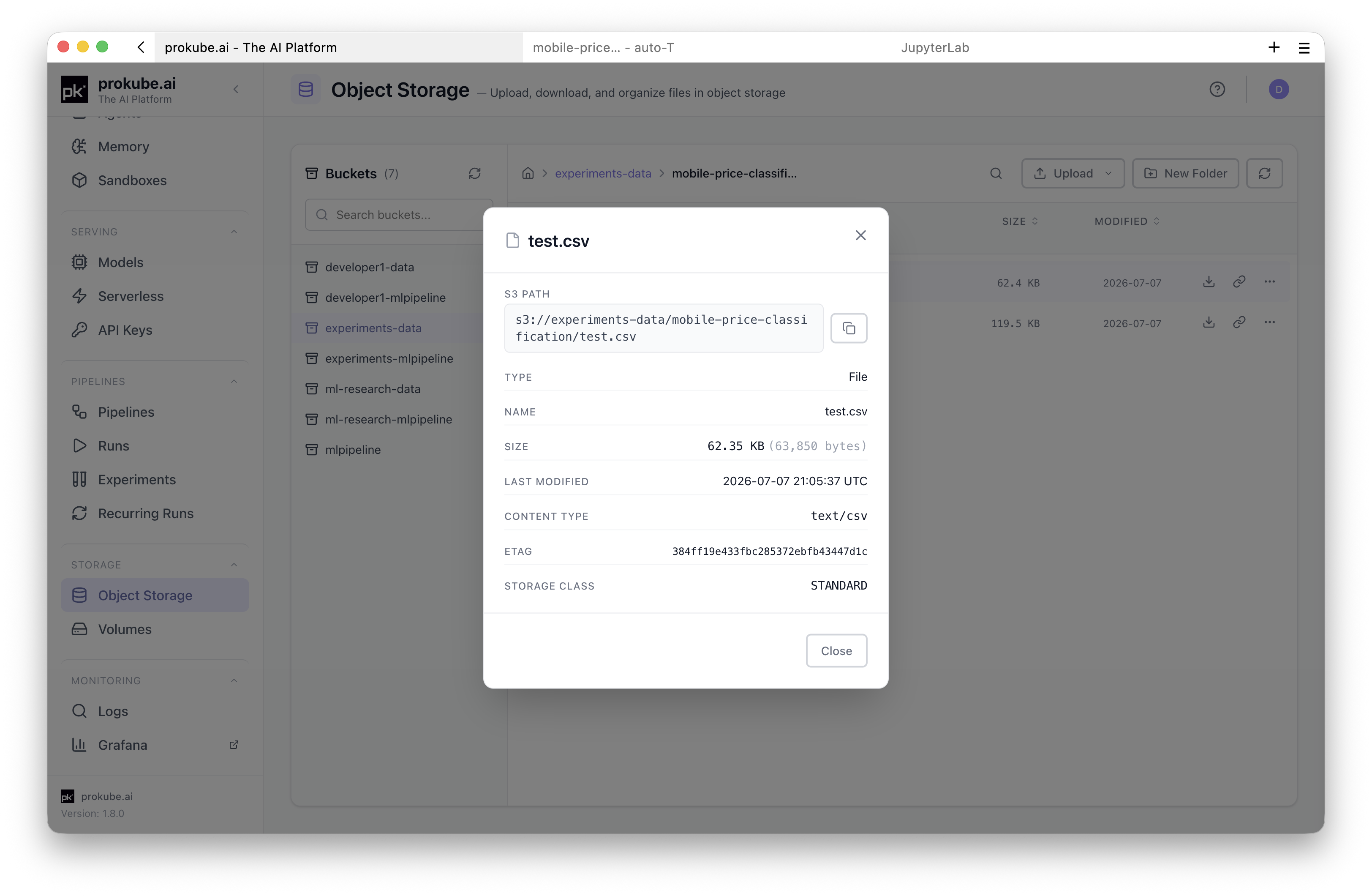Collapse the STORAGE section
The width and height of the screenshot is (1372, 896).
[x=234, y=565]
